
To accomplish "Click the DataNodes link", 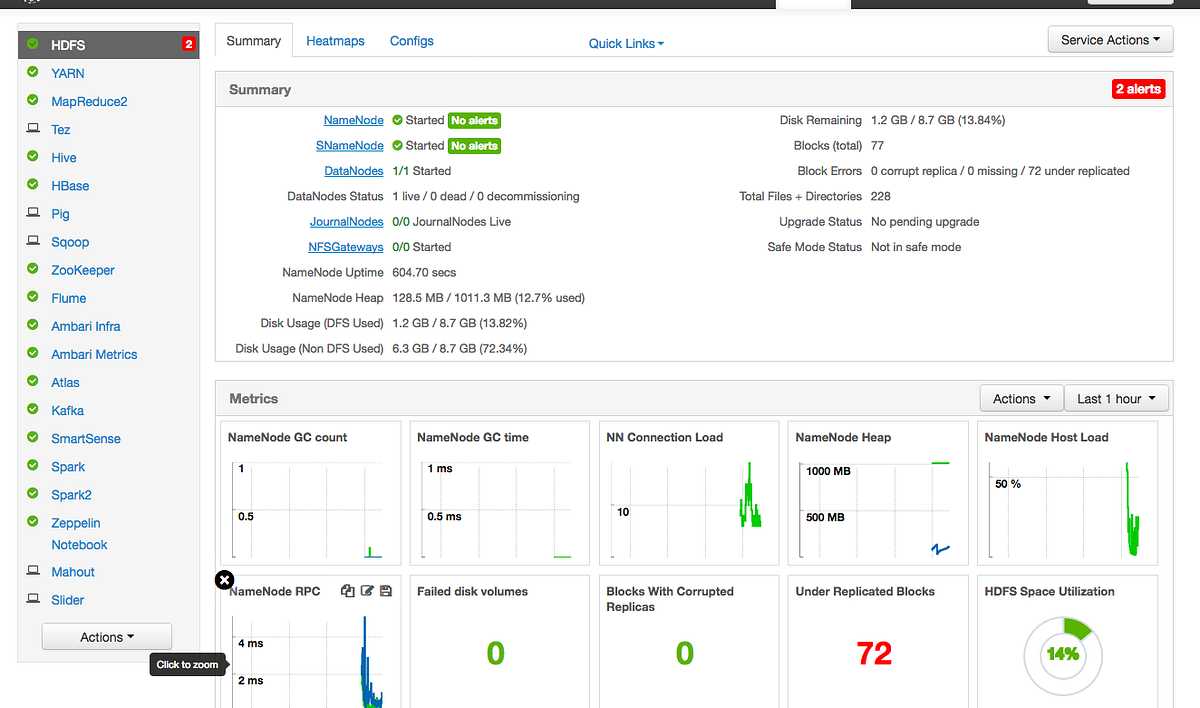I will (353, 170).
